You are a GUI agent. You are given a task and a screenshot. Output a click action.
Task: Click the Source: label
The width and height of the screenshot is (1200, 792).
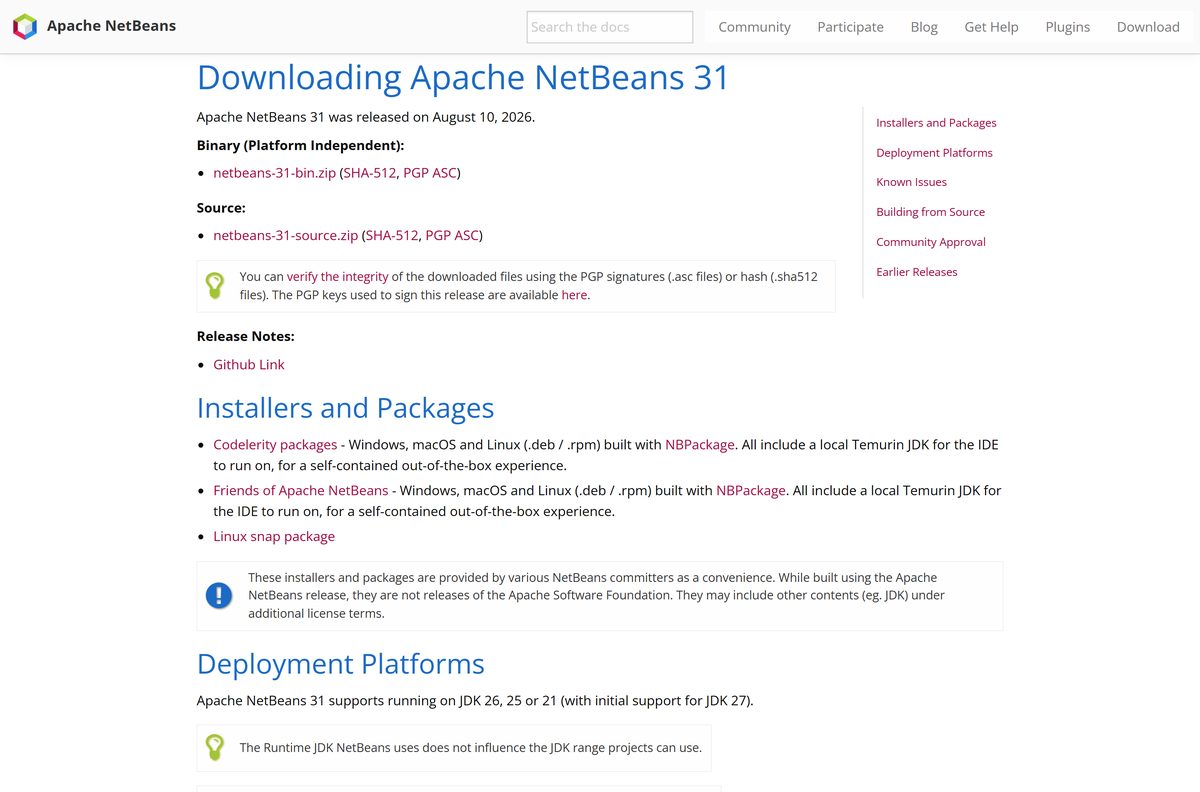pyautogui.click(x=221, y=208)
